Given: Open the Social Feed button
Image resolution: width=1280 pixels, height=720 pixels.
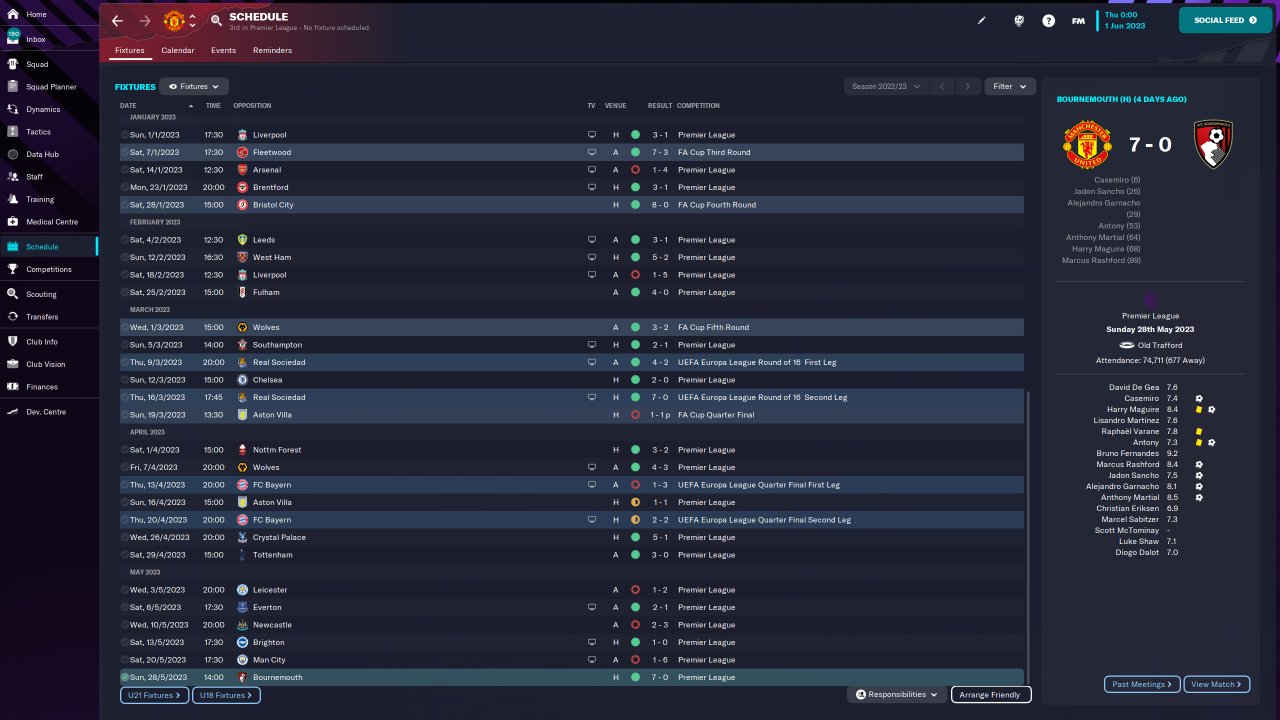Looking at the screenshot, I should click(x=1226, y=20).
